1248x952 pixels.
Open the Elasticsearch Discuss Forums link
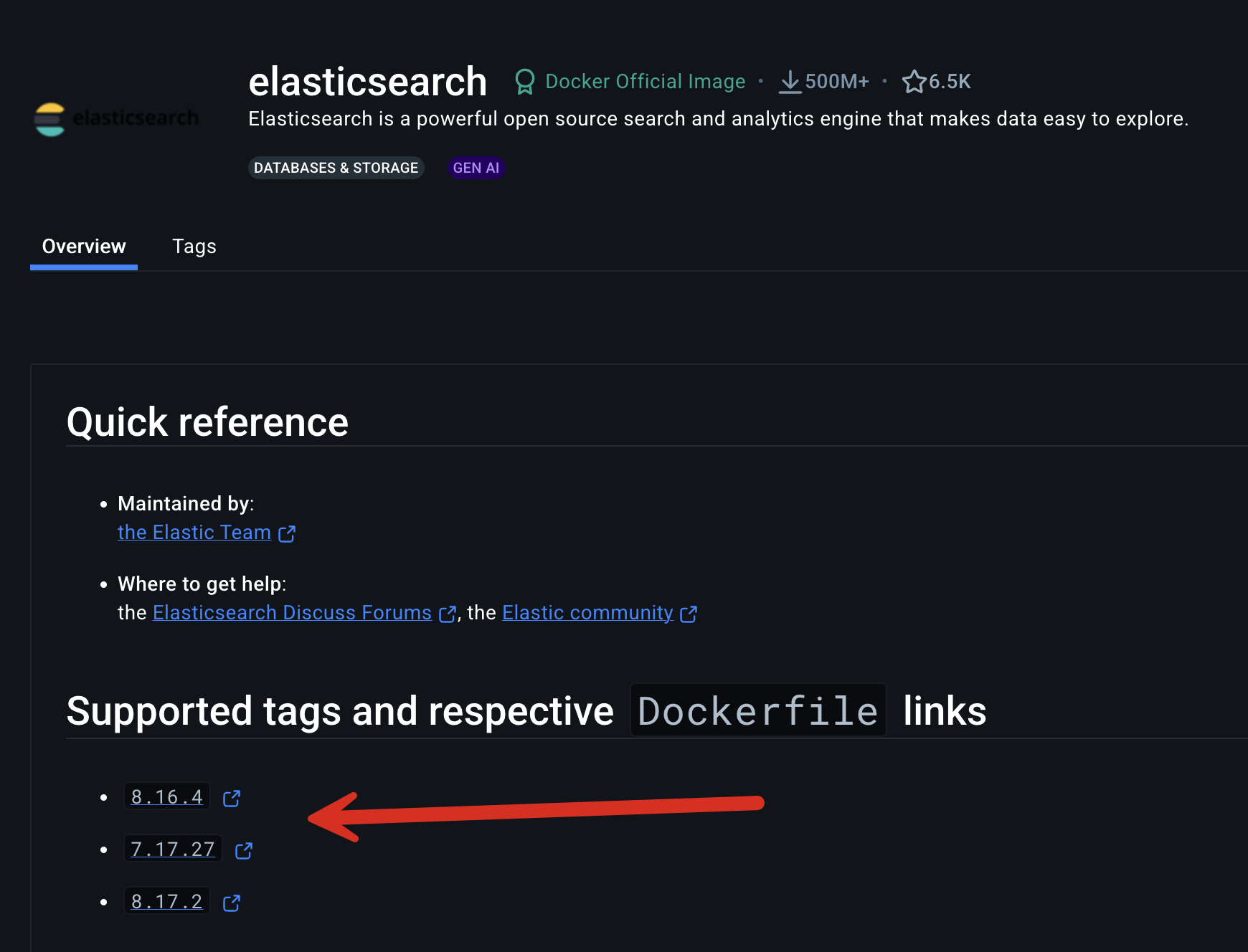pyautogui.click(x=290, y=612)
